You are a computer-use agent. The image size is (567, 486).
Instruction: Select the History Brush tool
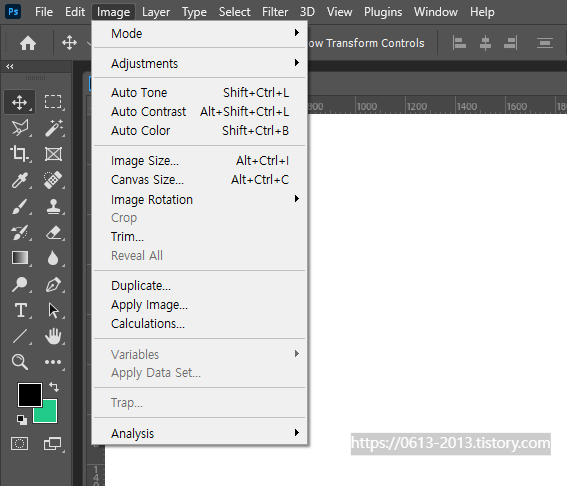point(20,233)
